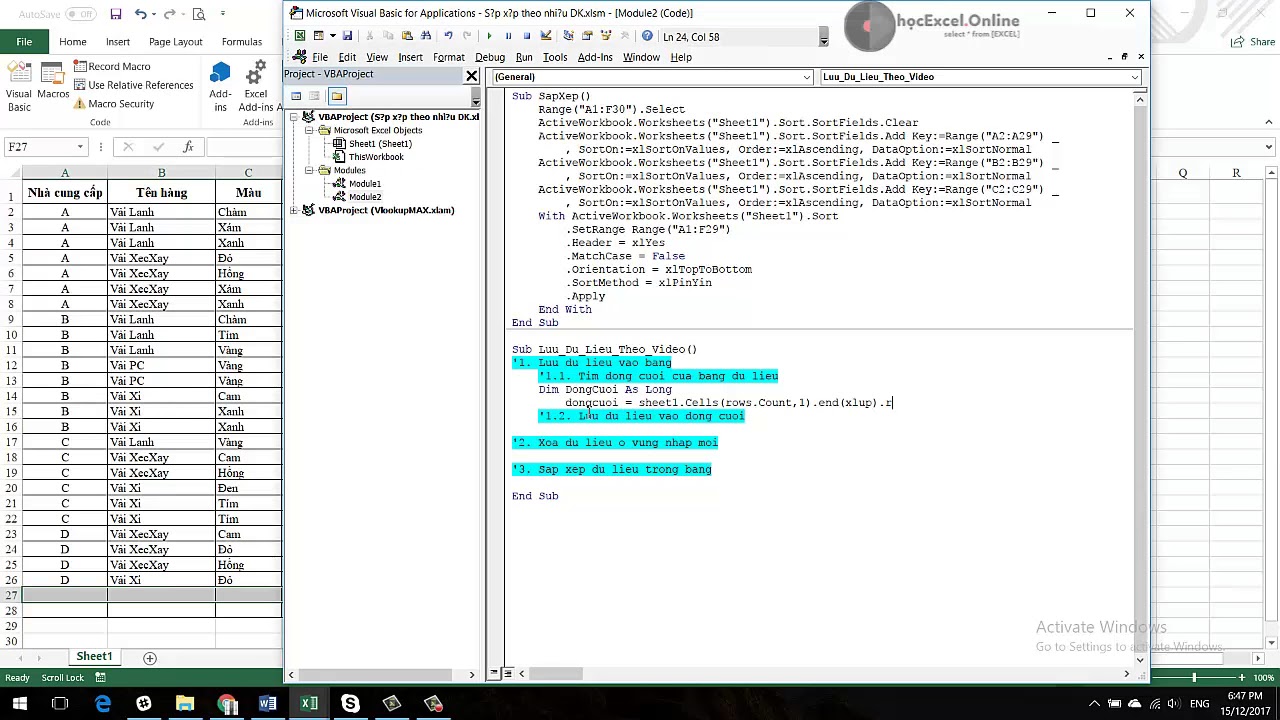Viewport: 1280px width, 720px height.
Task: Open the VBA Debug menu
Action: point(489,57)
